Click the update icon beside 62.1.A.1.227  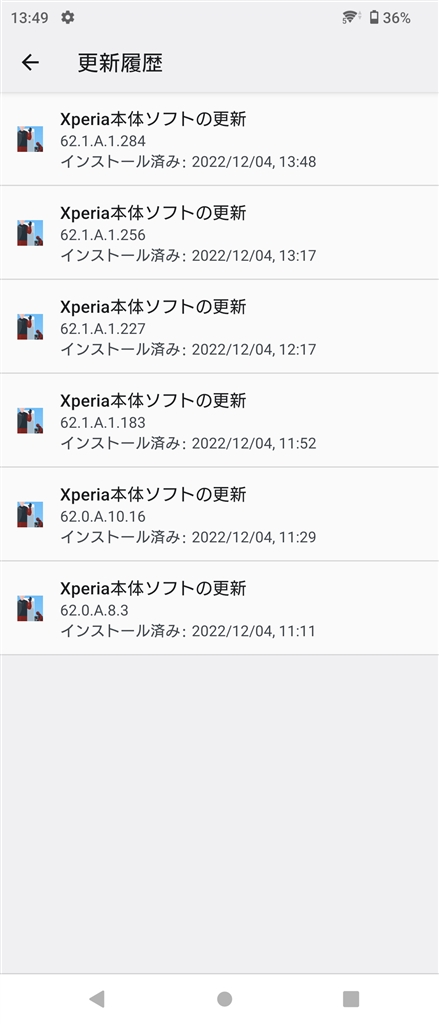pyautogui.click(x=30, y=327)
